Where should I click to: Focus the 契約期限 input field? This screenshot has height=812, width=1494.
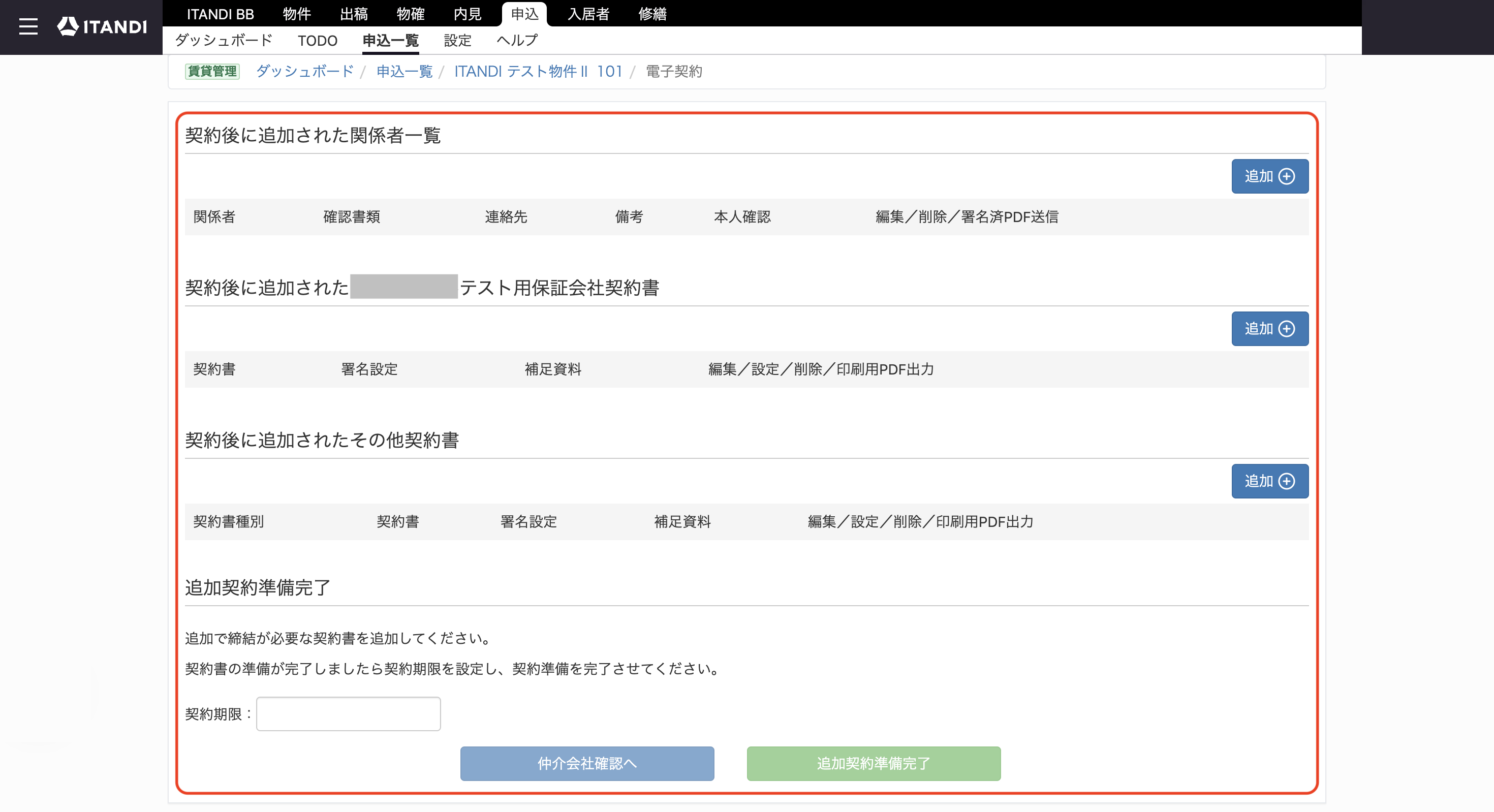[x=349, y=714]
